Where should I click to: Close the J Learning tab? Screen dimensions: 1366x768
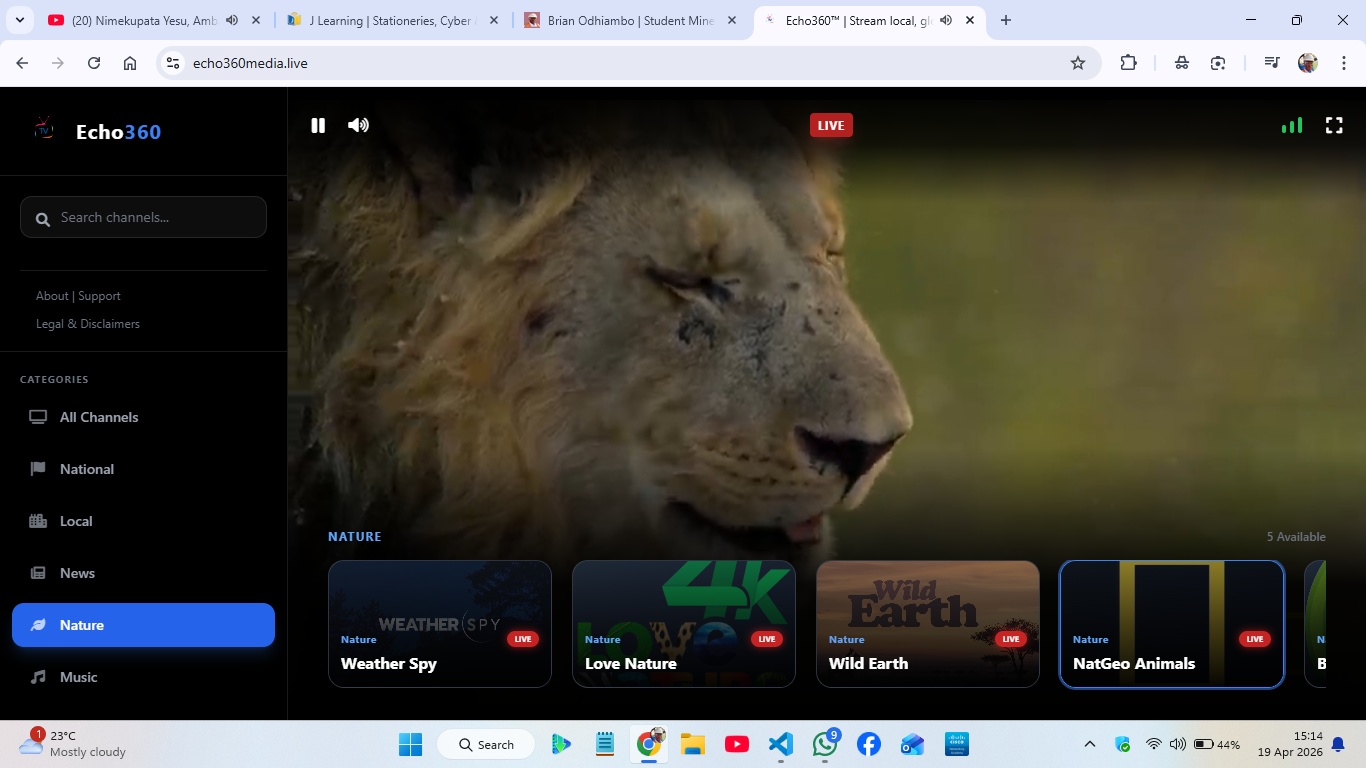[x=493, y=20]
